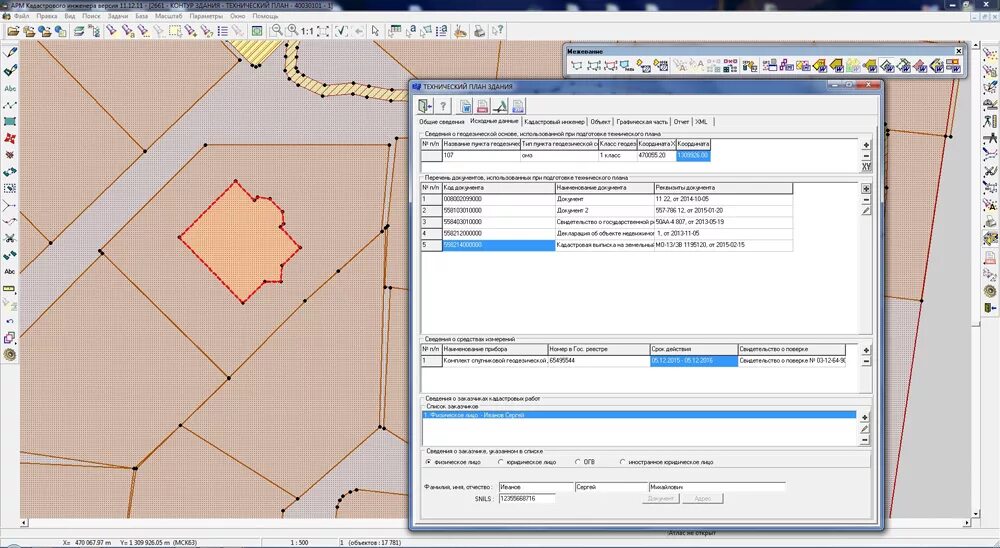Delete the selected customer from list

click(x=865, y=440)
